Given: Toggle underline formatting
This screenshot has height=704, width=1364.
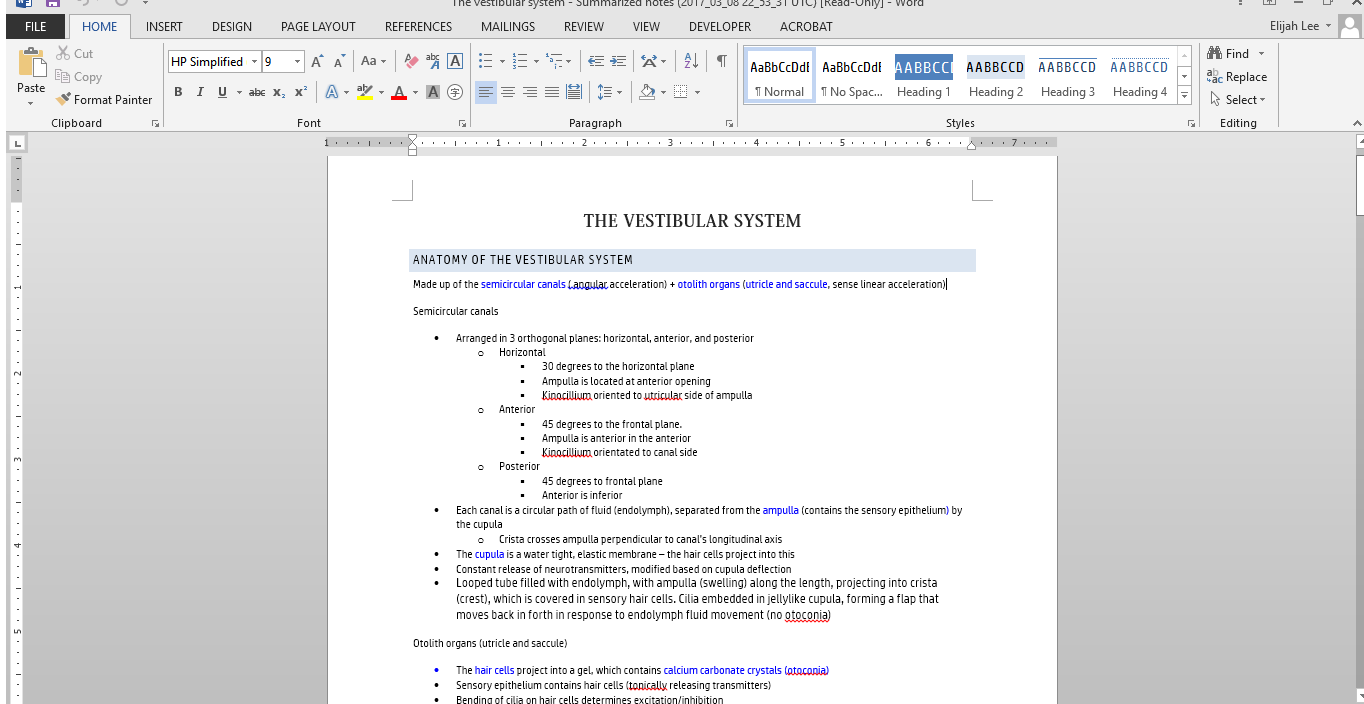Looking at the screenshot, I should tap(221, 92).
